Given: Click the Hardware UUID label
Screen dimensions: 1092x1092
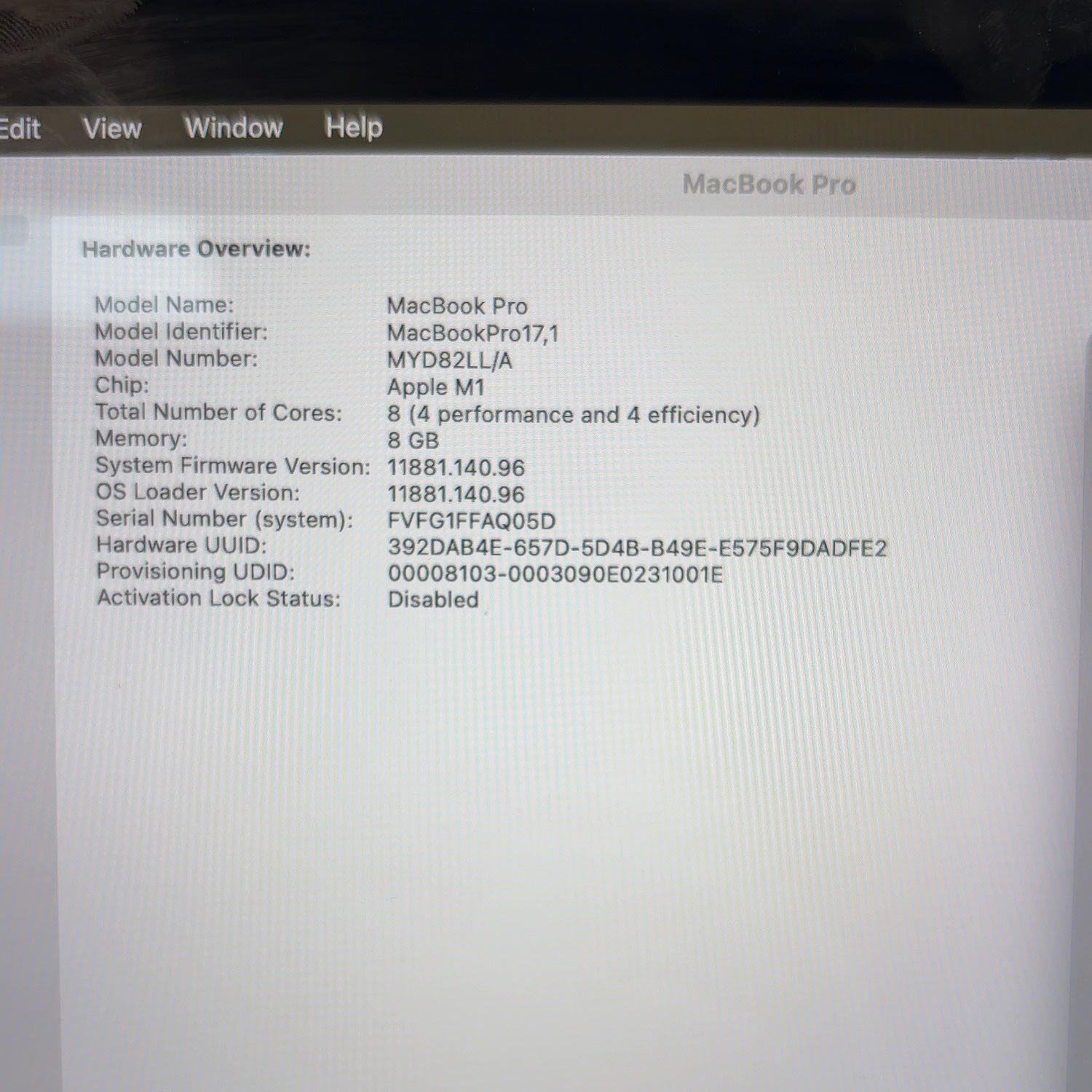Looking at the screenshot, I should 181,545.
